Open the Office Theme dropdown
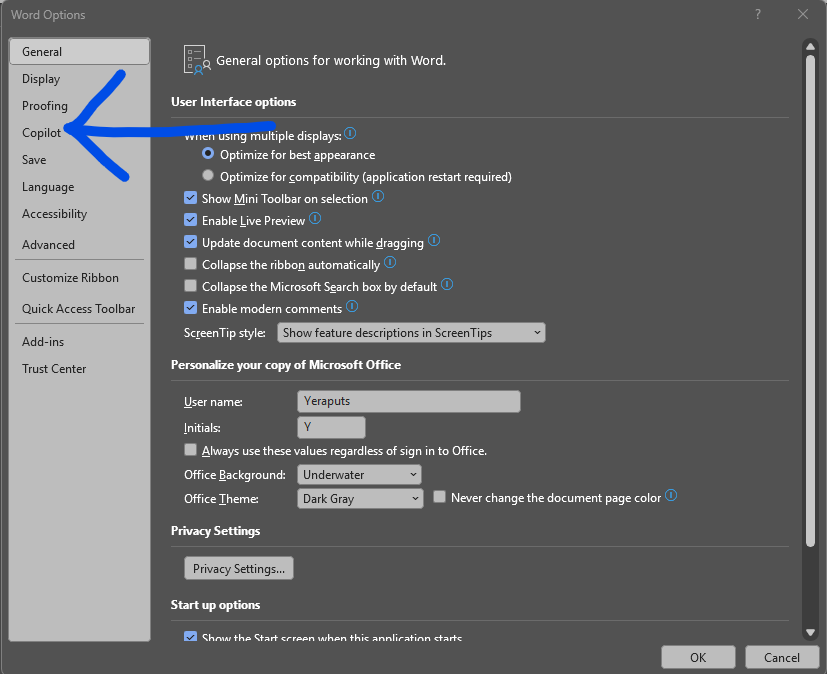 [x=360, y=498]
